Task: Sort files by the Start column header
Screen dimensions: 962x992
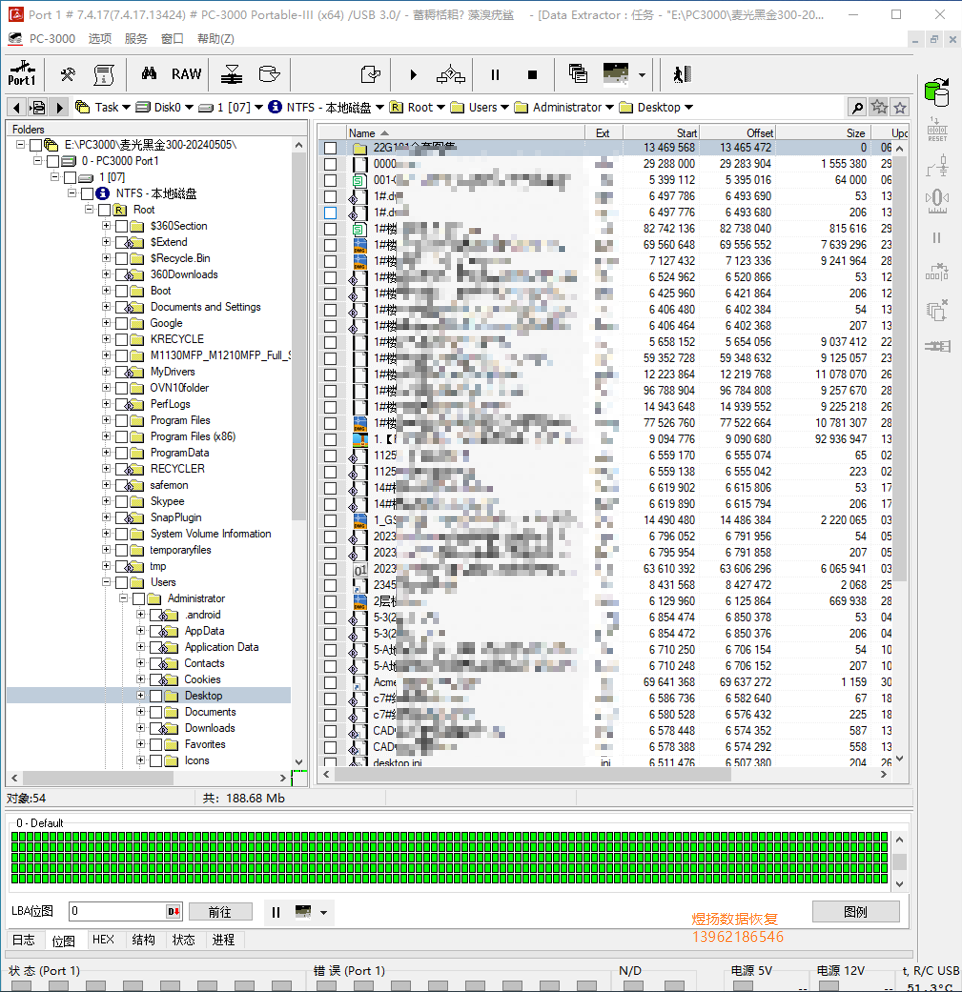Action: click(x=661, y=133)
